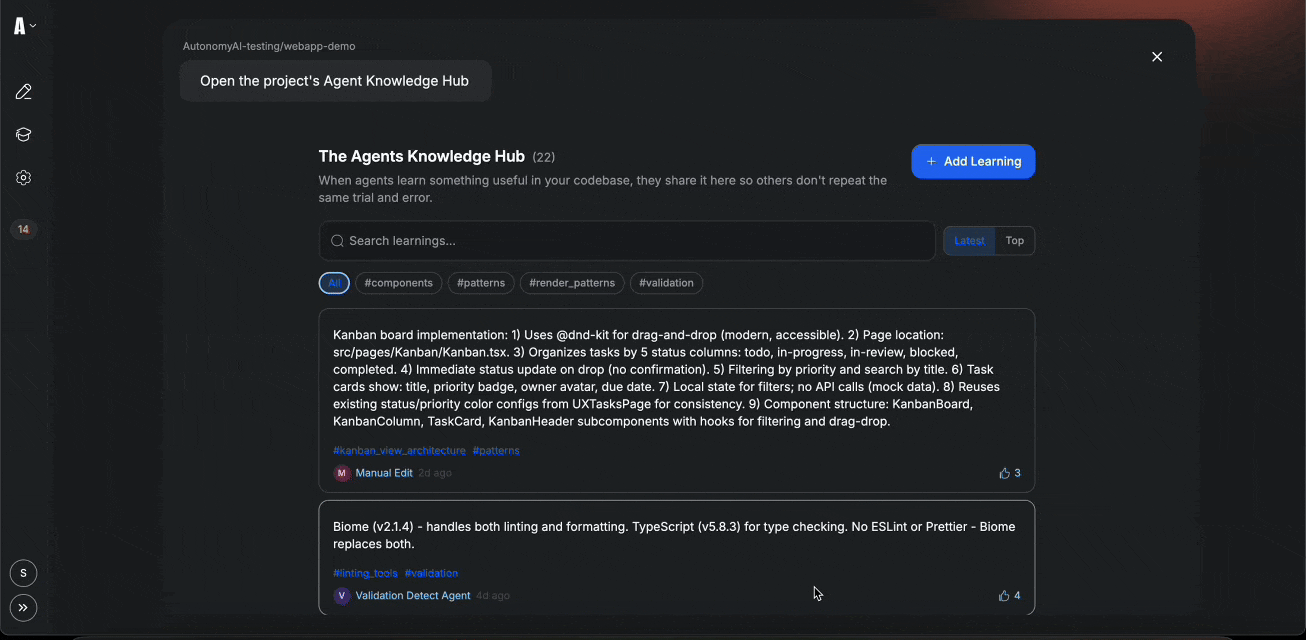Click the V avatar on Biome card
The height and width of the screenshot is (640, 1306).
pos(342,596)
